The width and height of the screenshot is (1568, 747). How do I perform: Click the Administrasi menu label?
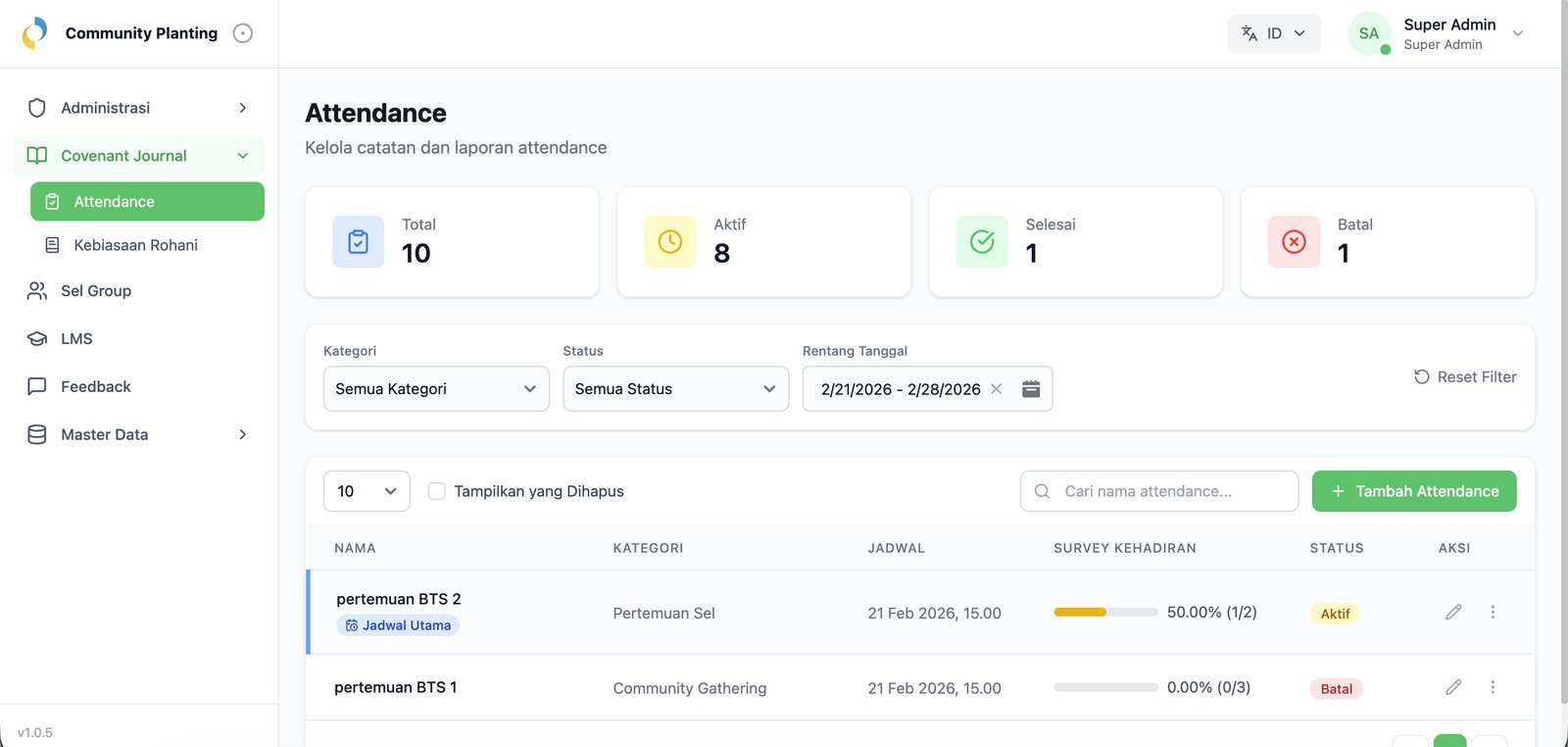tap(105, 108)
